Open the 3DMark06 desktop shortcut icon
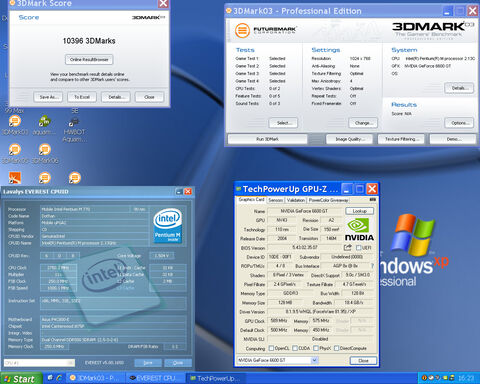 [x=45, y=150]
